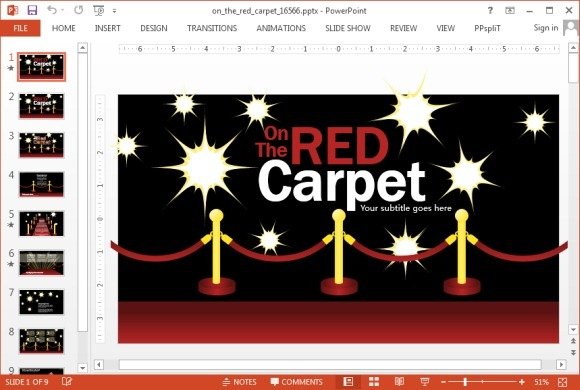This screenshot has height=390, width=580.
Task: Select slide 2 thumbnail
Action: pos(41,106)
